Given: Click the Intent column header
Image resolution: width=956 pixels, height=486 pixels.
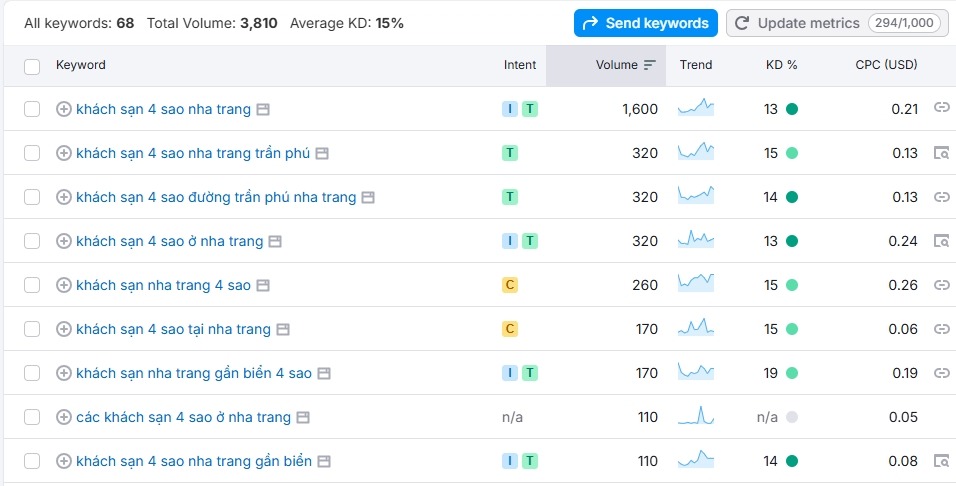Looking at the screenshot, I should [x=519, y=65].
